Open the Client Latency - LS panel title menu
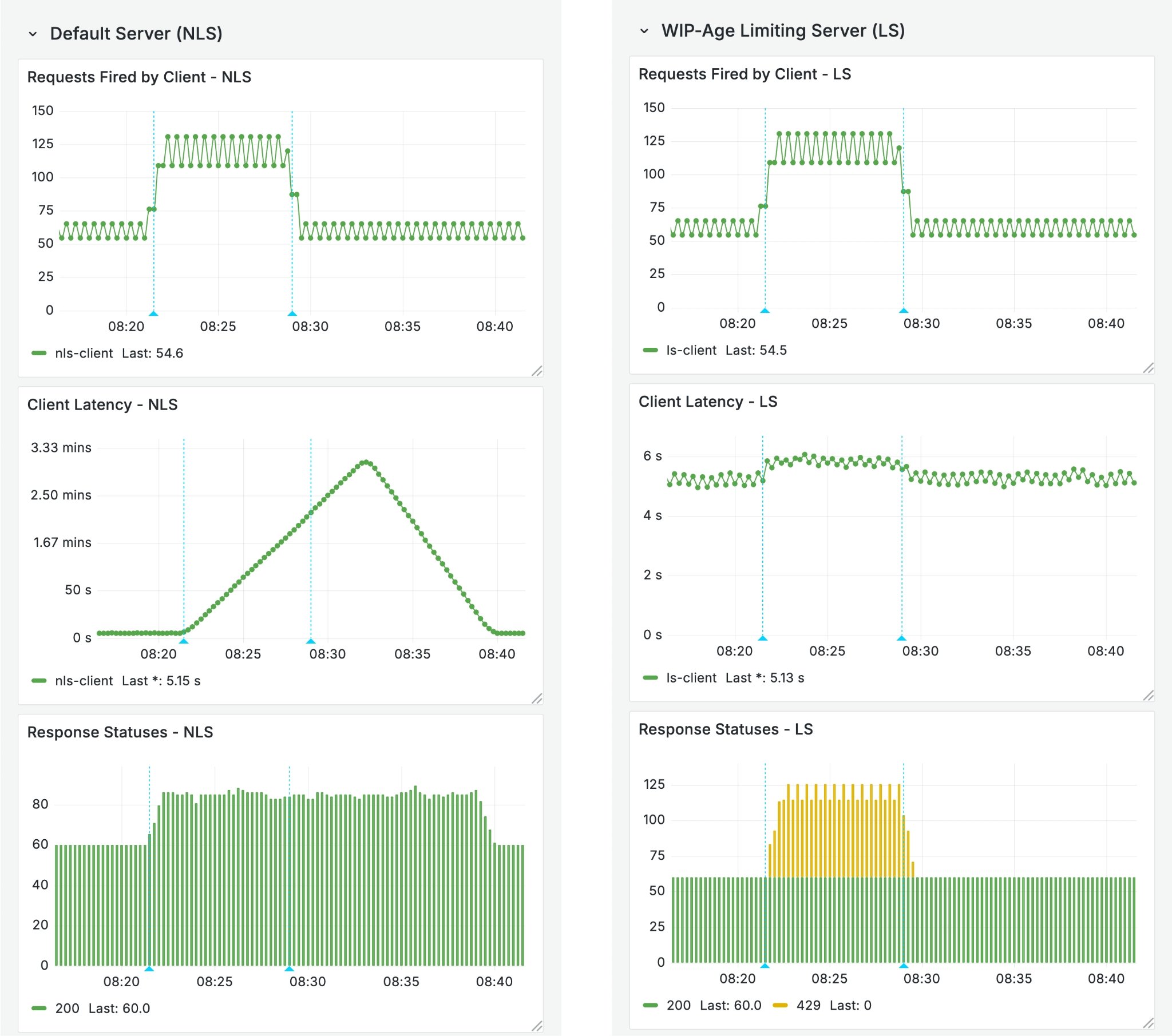The width and height of the screenshot is (1172, 1036). coord(707,402)
